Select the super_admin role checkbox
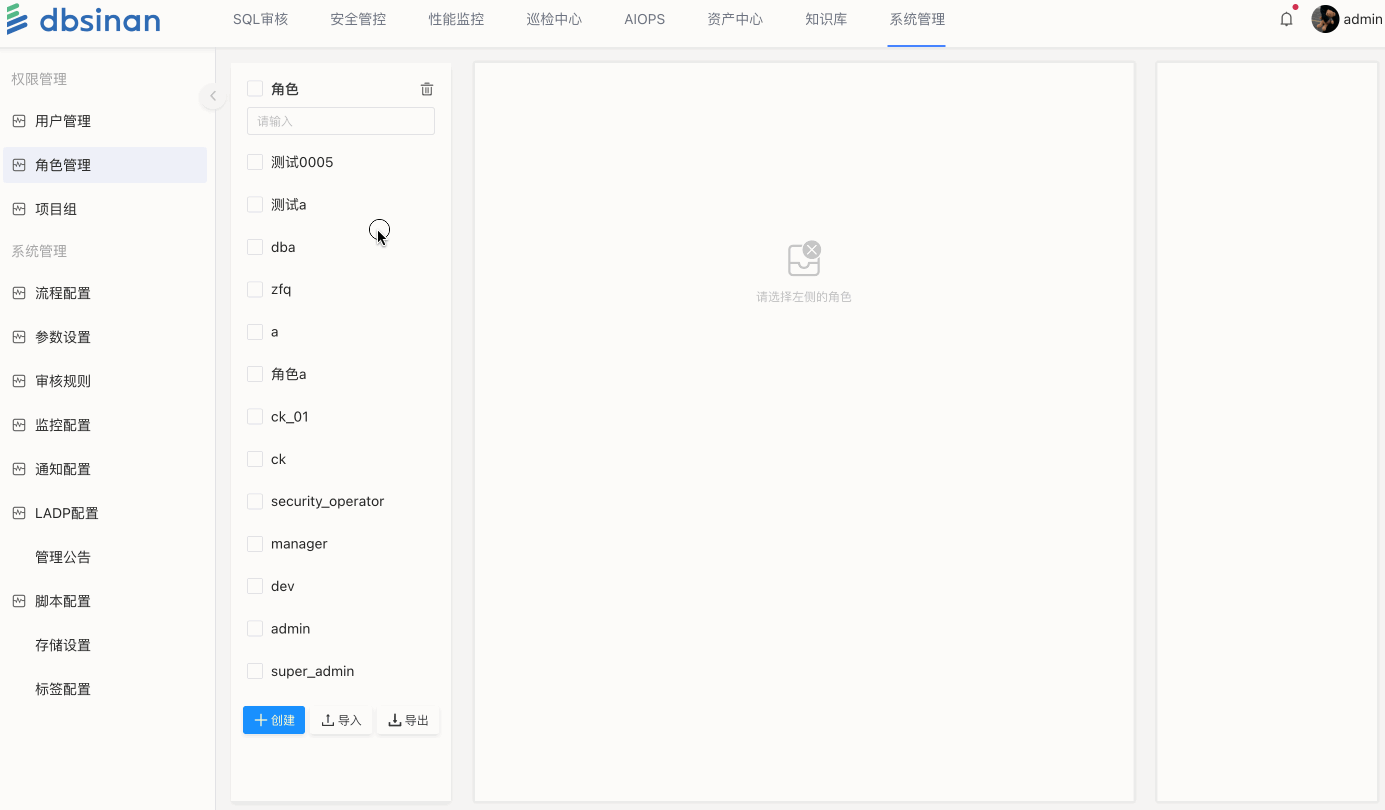1385x810 pixels. [255, 671]
